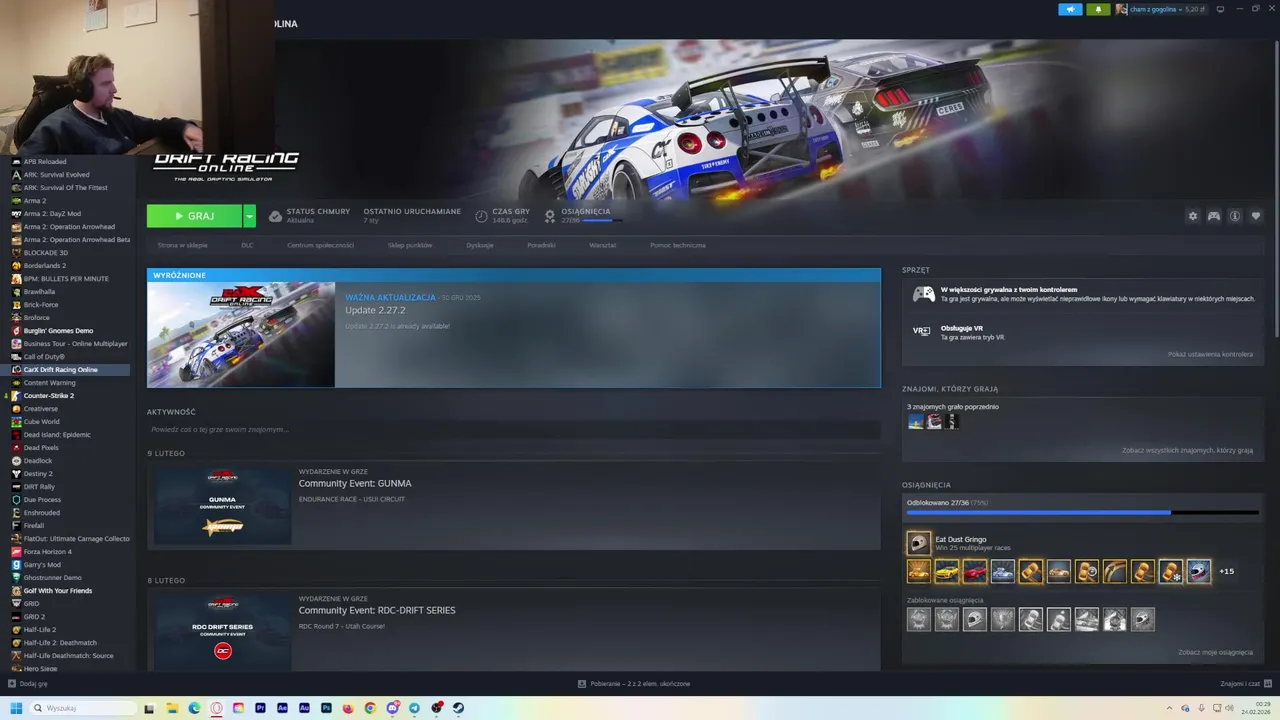Viewport: 1280px width, 720px height.
Task: Open Google Chrome from taskbar
Action: click(x=370, y=708)
